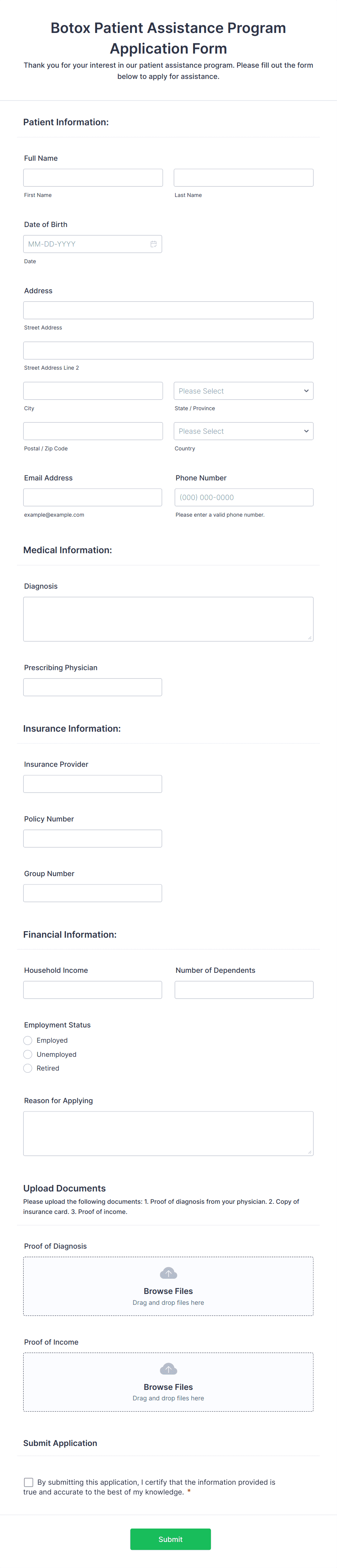This screenshot has width=337, height=1568.
Task: Expand the State selector chevron
Action: tap(306, 390)
